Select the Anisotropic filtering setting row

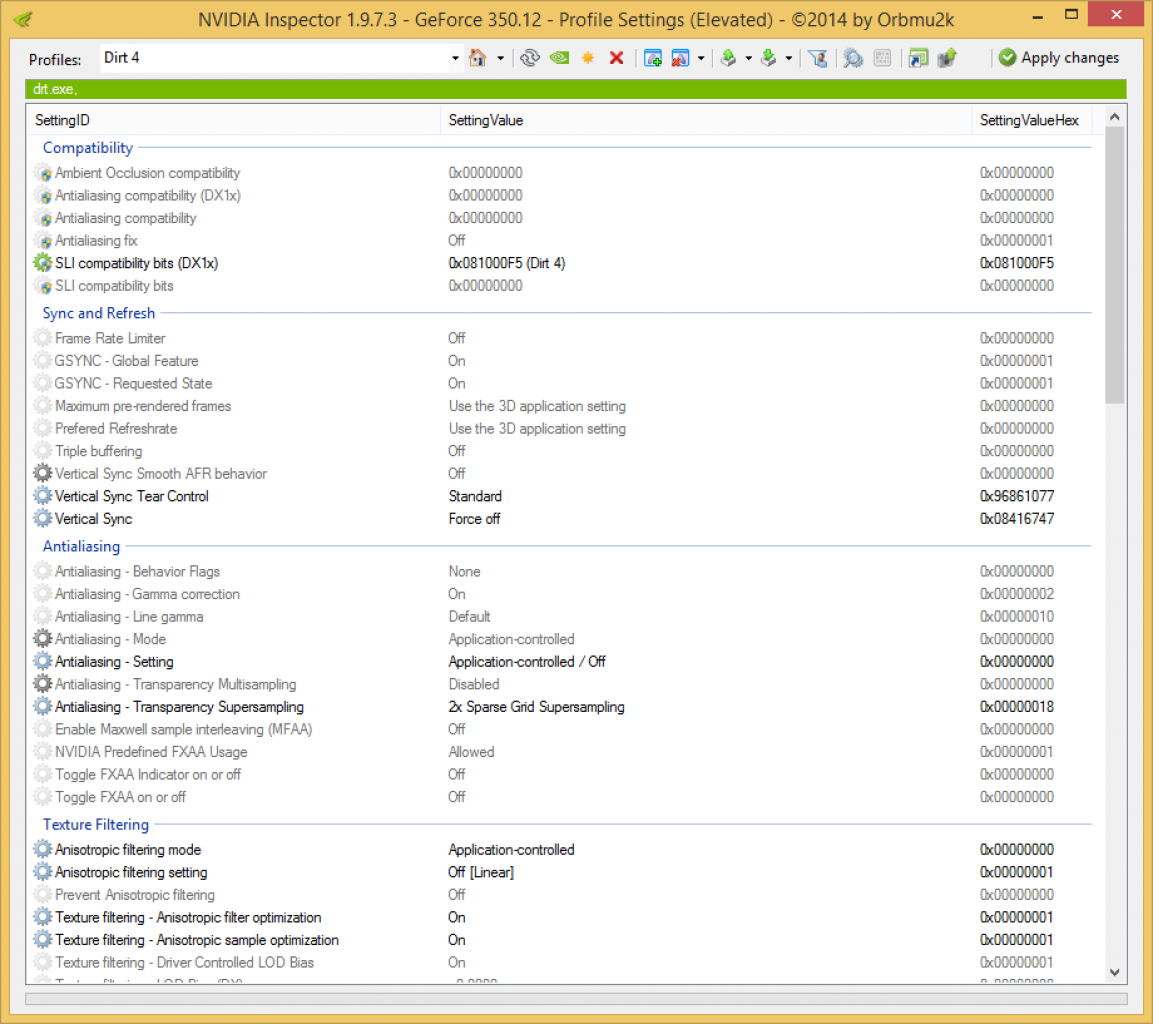tap(564, 873)
